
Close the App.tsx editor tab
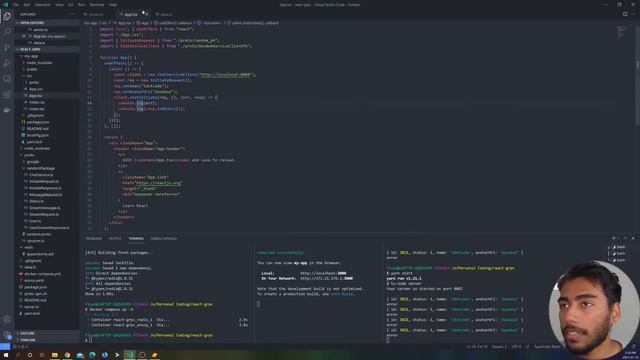[x=147, y=14]
